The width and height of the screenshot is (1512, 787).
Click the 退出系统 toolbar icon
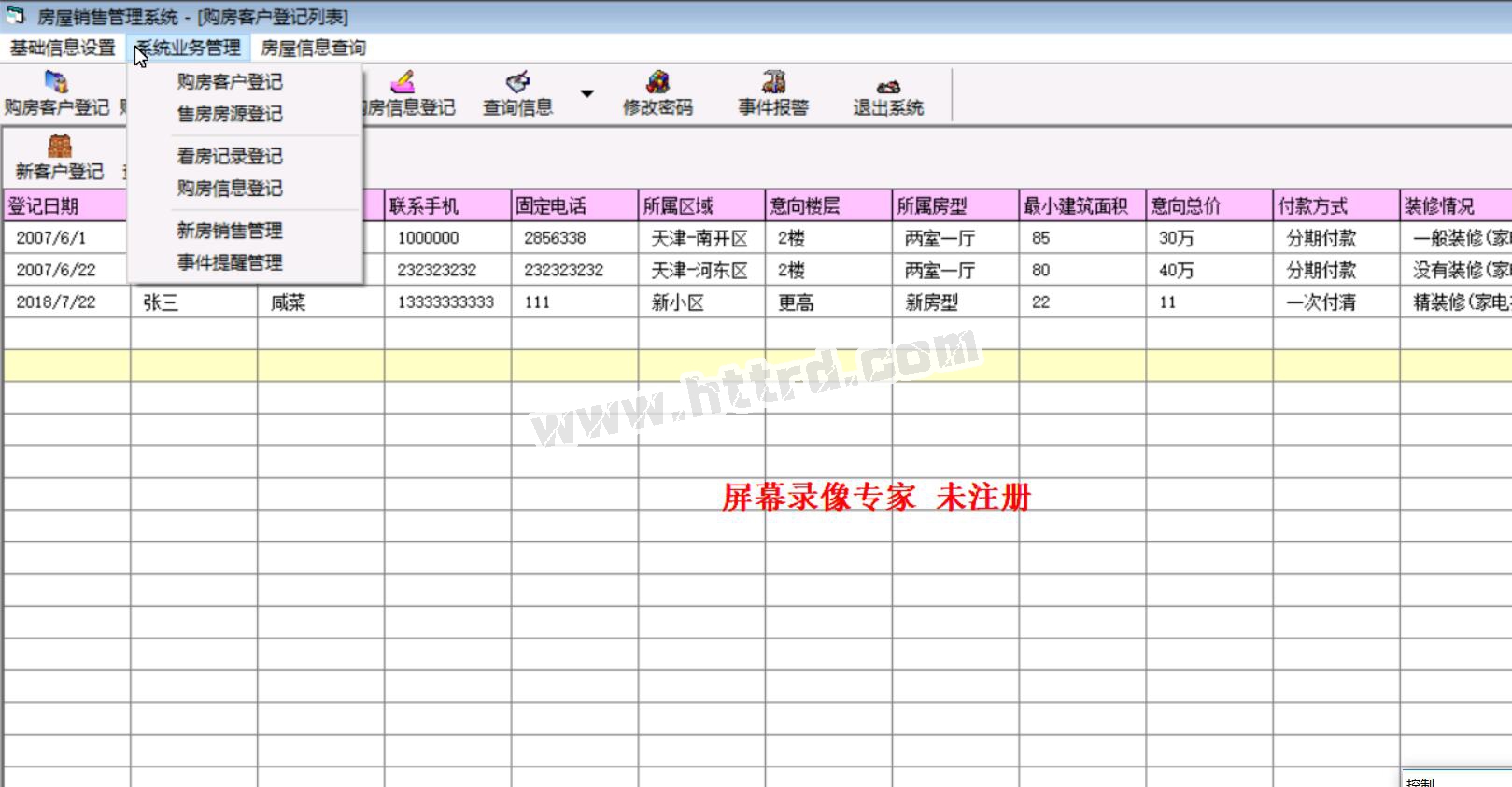[888, 86]
